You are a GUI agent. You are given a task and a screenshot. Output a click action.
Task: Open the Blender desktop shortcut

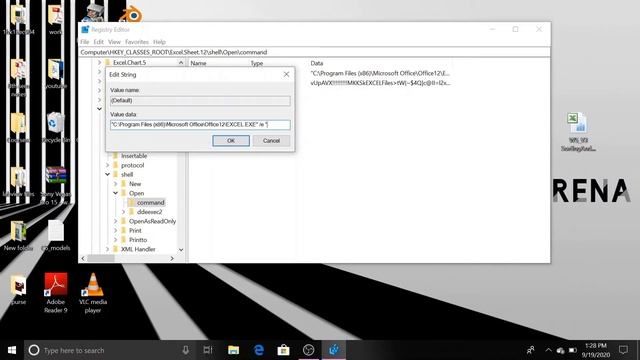(x=131, y=13)
